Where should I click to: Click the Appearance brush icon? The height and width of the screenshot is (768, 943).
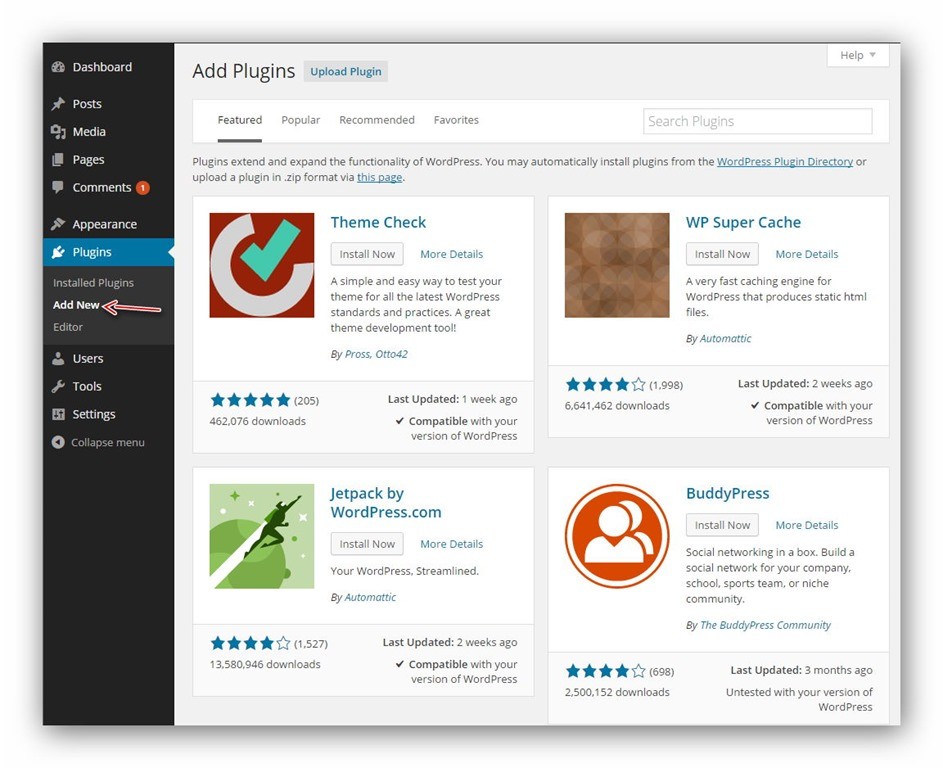point(59,223)
